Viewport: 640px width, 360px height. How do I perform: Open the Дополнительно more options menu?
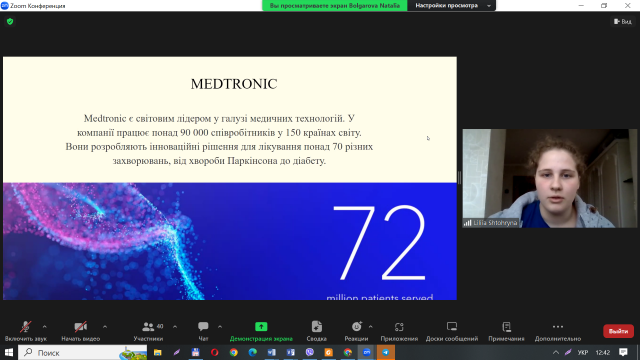(x=558, y=331)
